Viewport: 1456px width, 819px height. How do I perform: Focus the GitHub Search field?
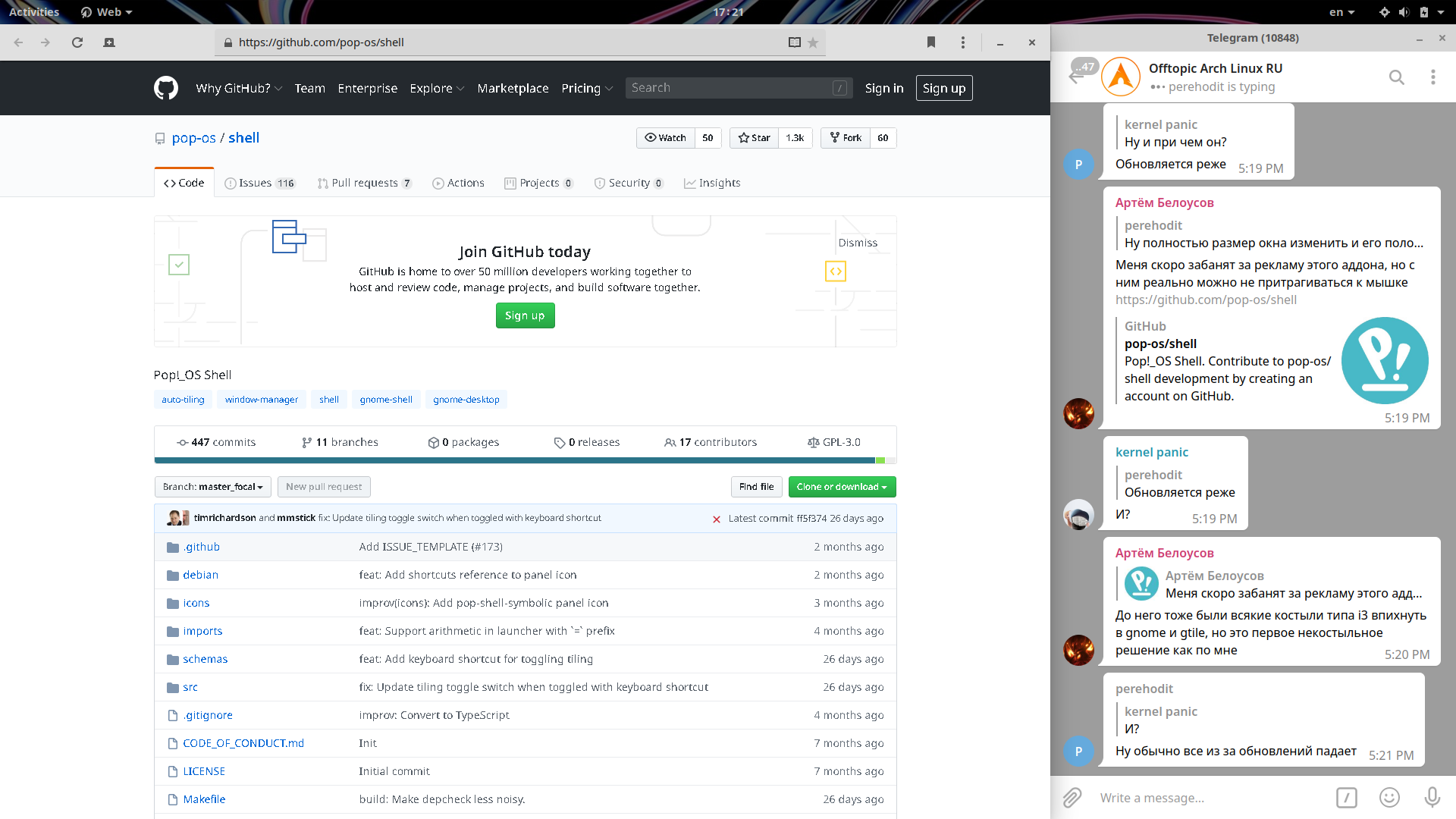click(x=739, y=88)
